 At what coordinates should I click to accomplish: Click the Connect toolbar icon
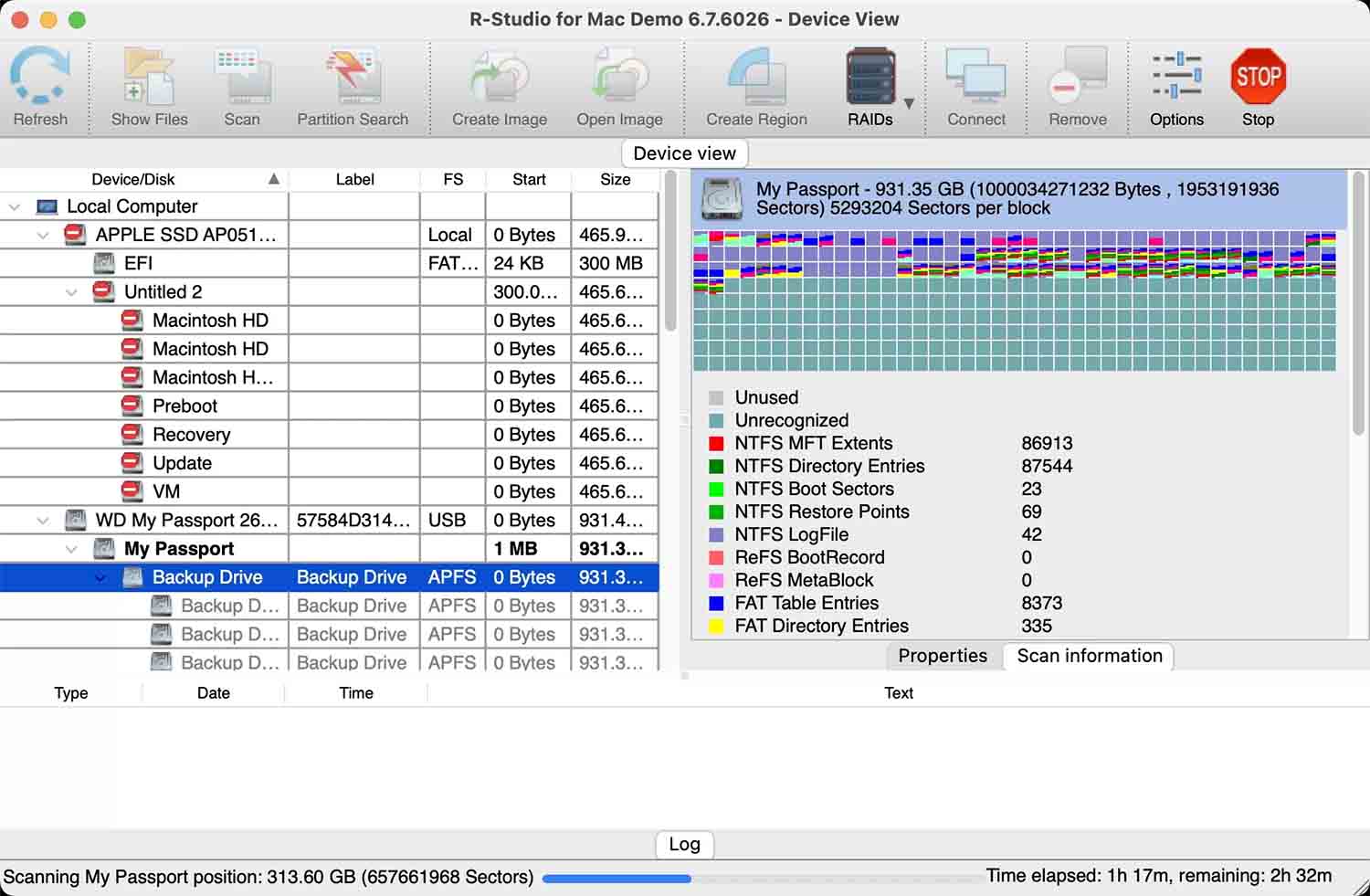coord(975,77)
